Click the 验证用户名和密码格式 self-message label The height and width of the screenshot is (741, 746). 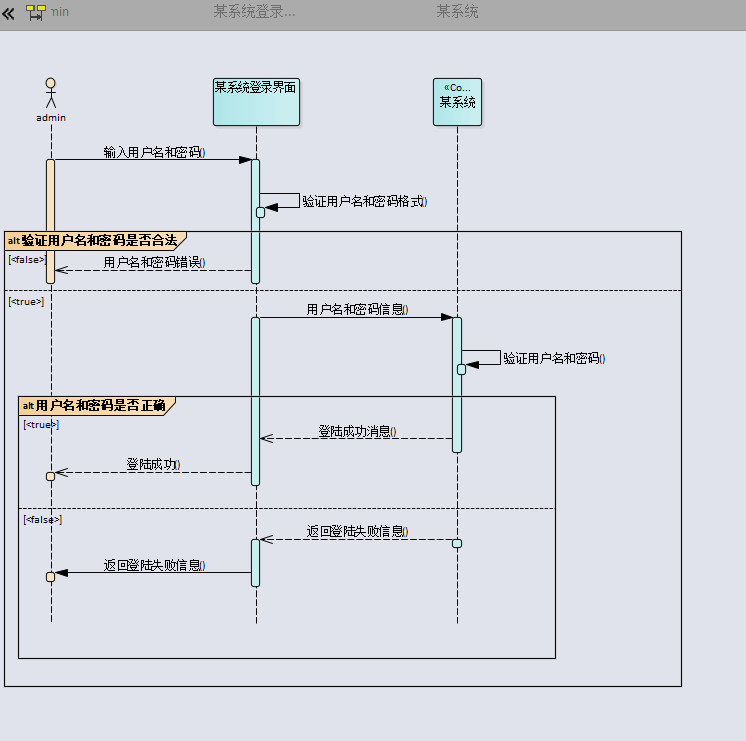pyautogui.click(x=364, y=201)
